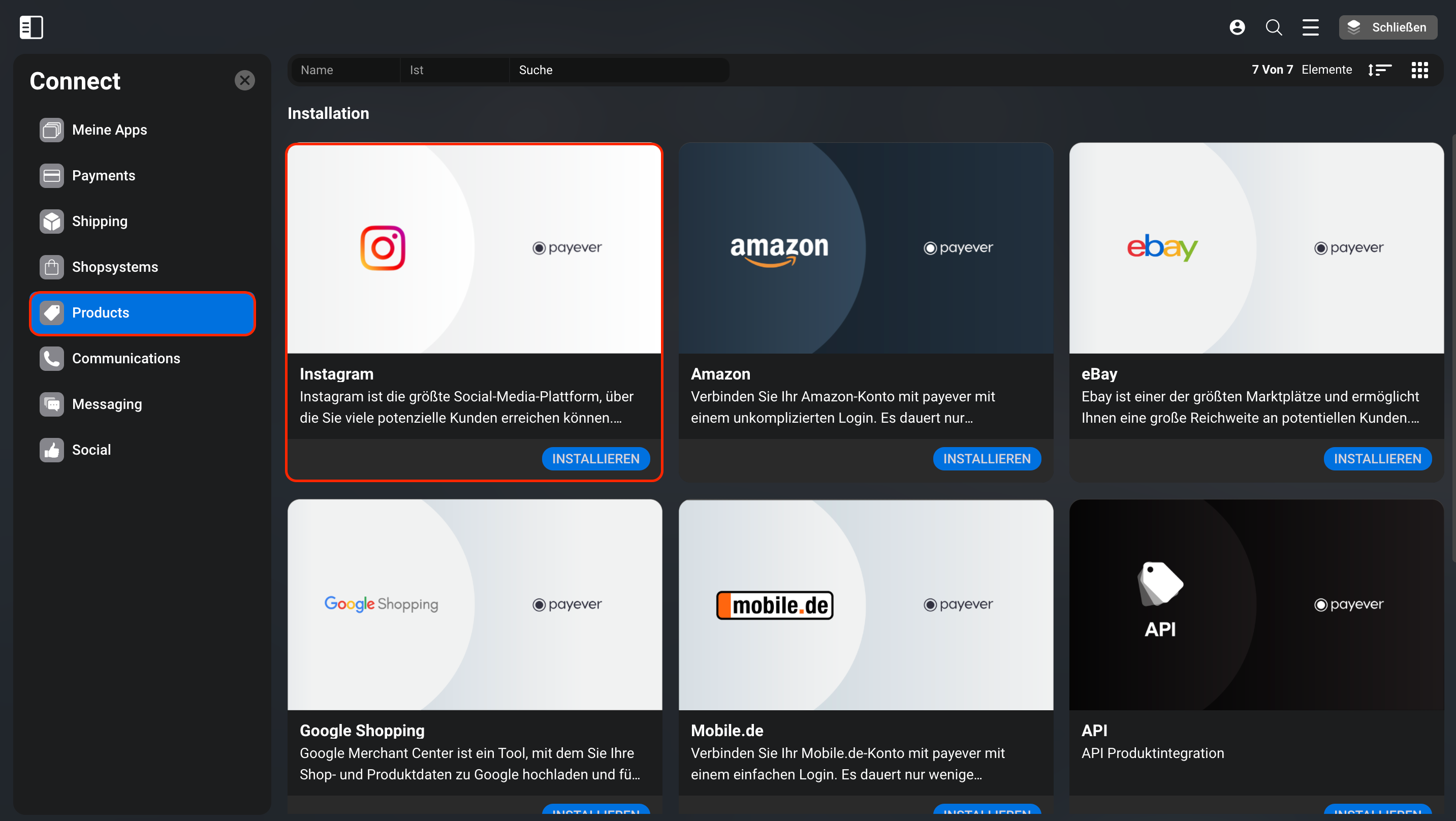1456x821 pixels.
Task: Open the Mobile.de card thumbnail
Action: (866, 605)
